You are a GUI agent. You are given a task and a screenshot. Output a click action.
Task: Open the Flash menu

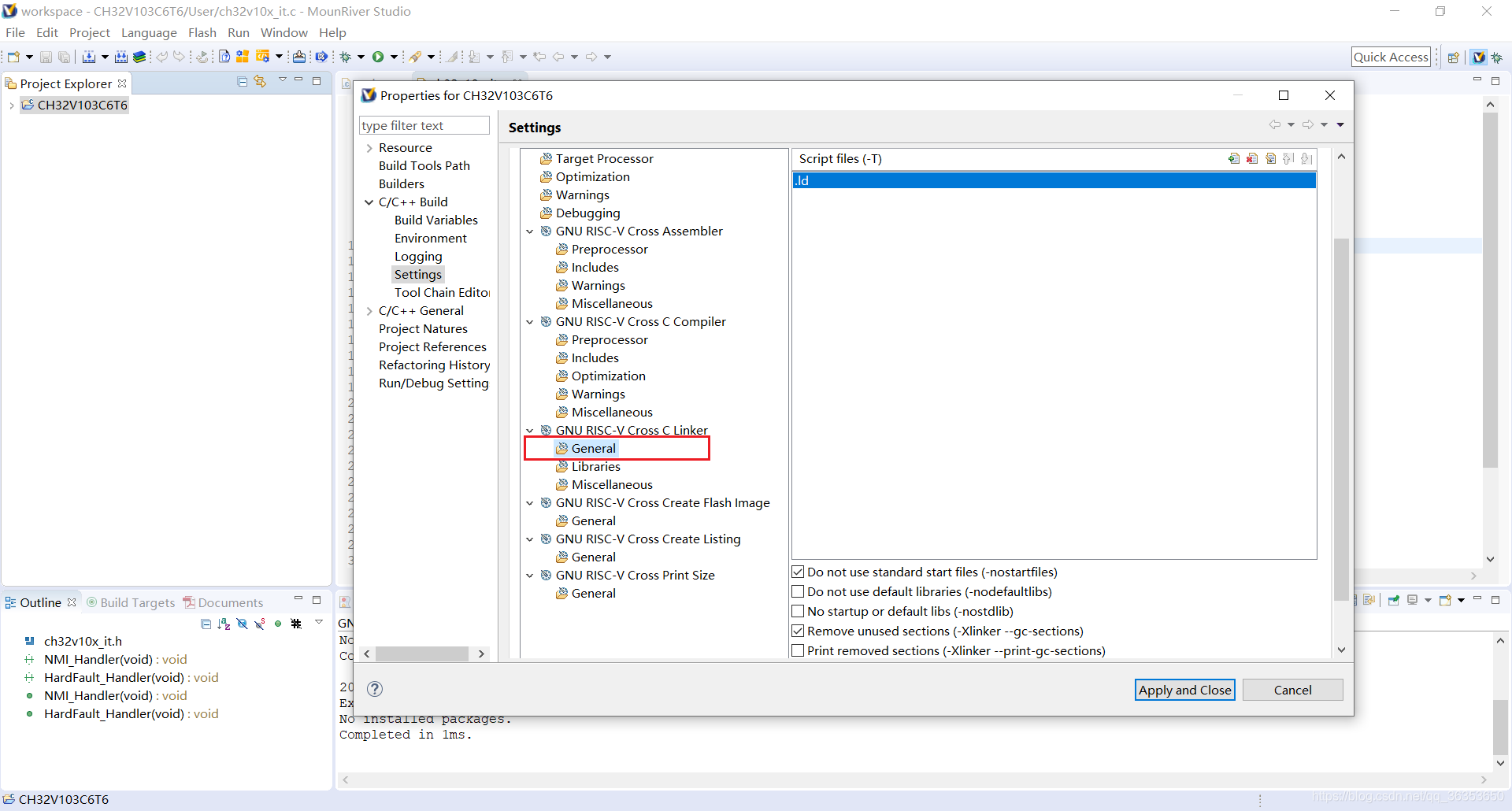click(202, 32)
